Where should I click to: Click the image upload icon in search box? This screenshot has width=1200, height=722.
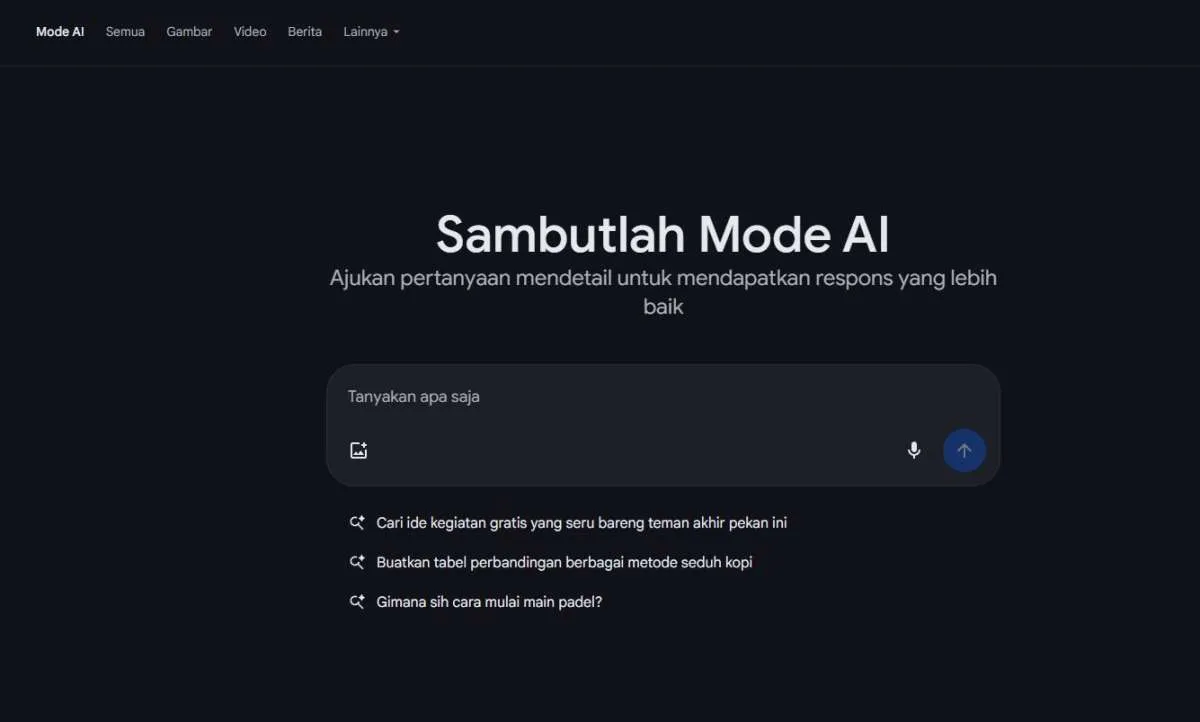[358, 450]
